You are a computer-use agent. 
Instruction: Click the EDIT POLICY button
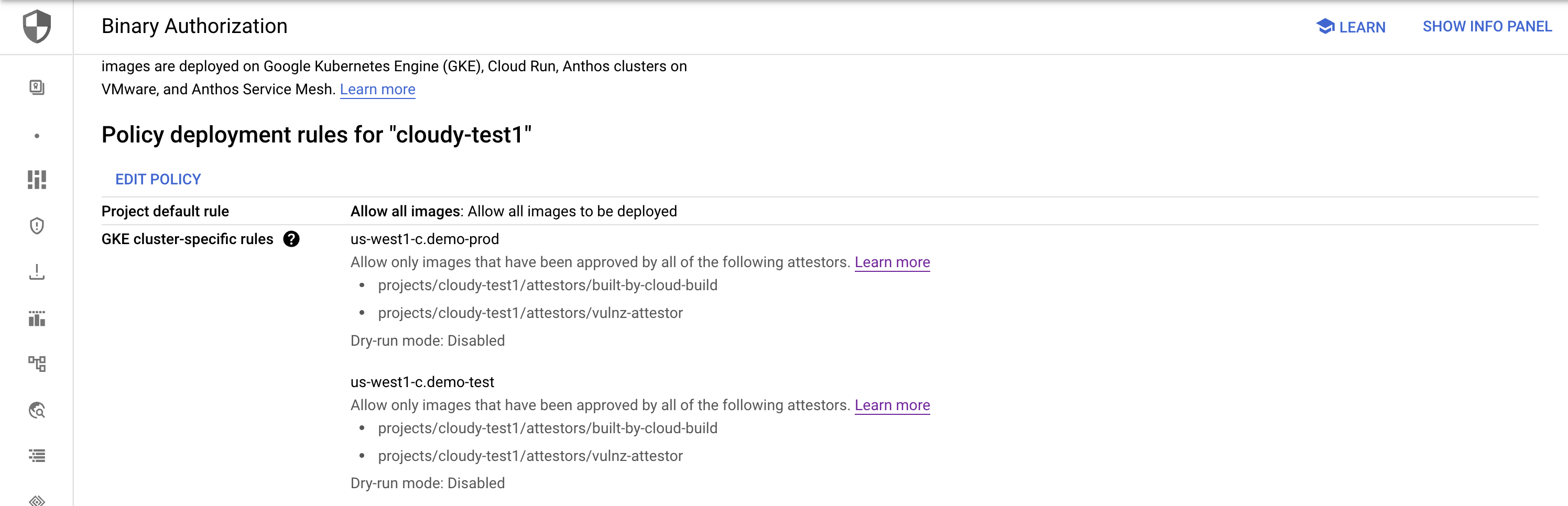pyautogui.click(x=158, y=180)
